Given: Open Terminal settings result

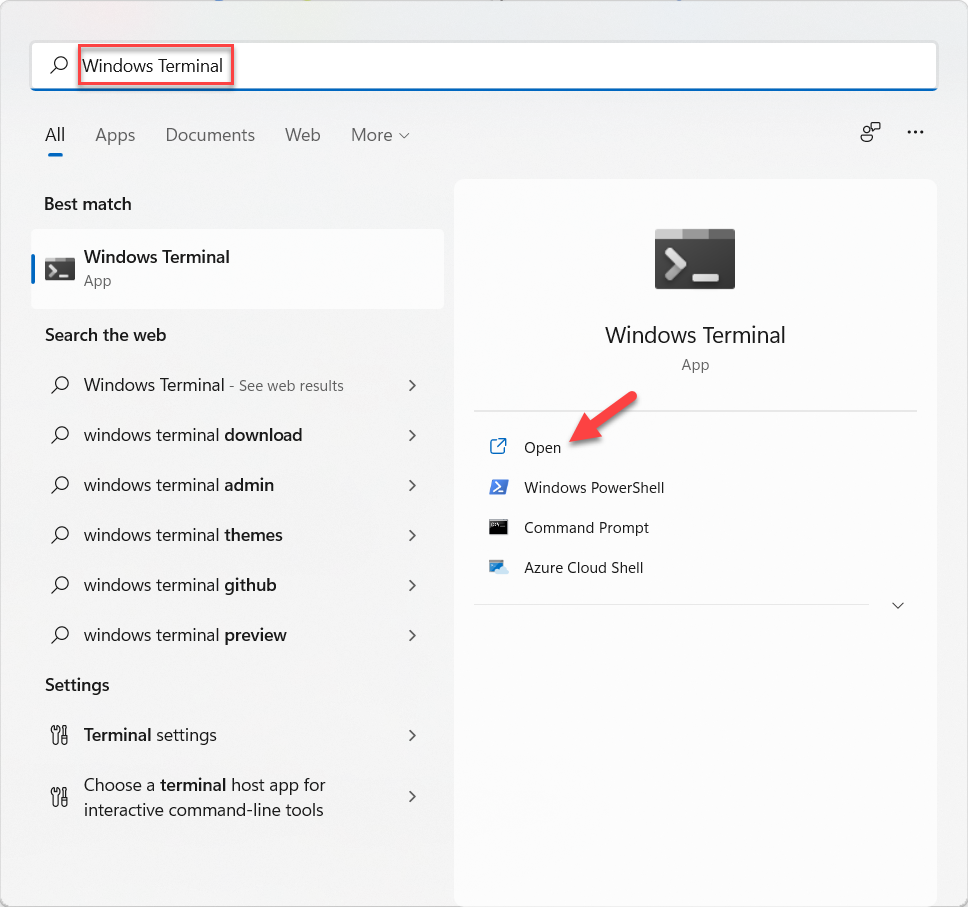Looking at the screenshot, I should (150, 735).
